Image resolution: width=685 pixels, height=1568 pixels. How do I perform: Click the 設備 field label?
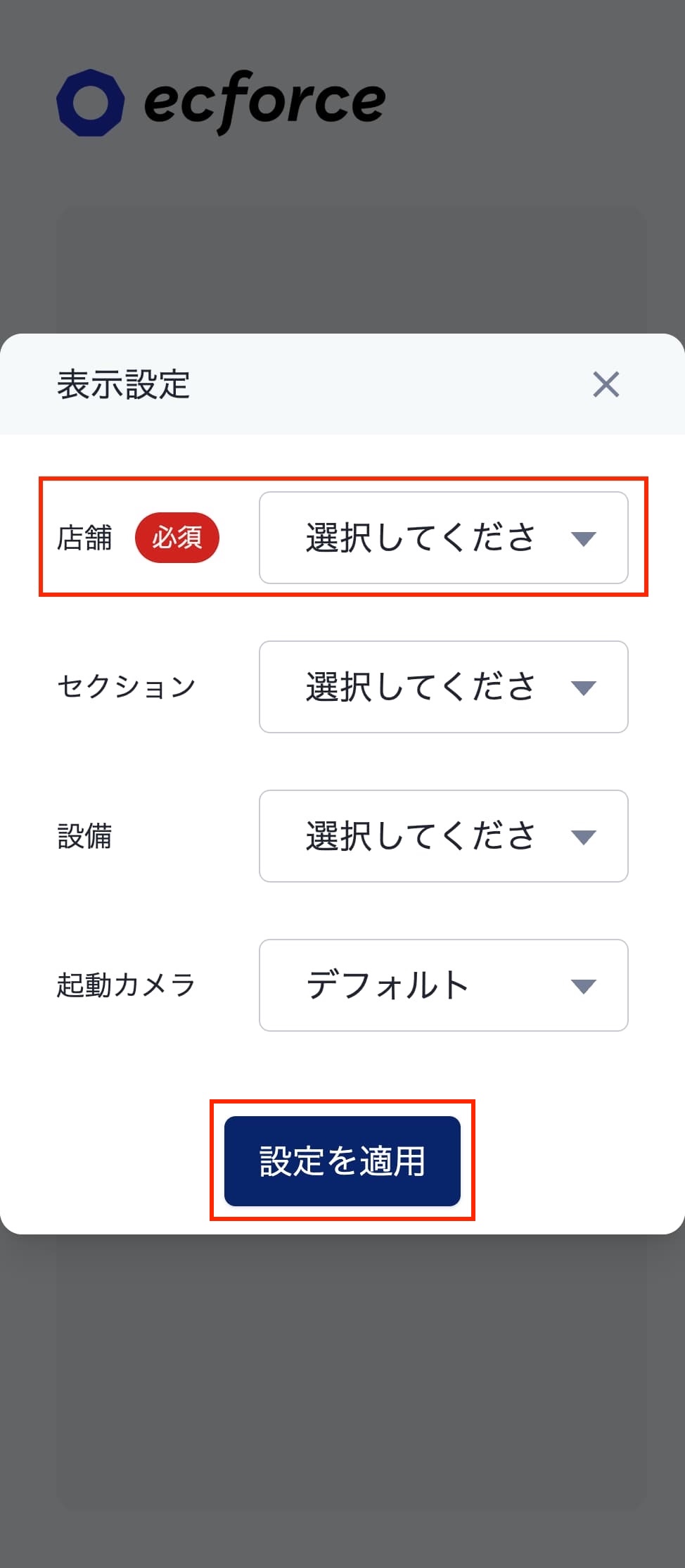(84, 836)
